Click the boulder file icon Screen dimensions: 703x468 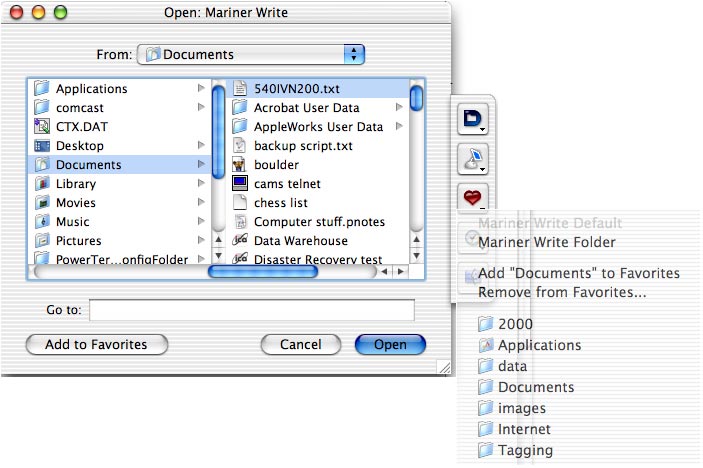click(x=239, y=165)
